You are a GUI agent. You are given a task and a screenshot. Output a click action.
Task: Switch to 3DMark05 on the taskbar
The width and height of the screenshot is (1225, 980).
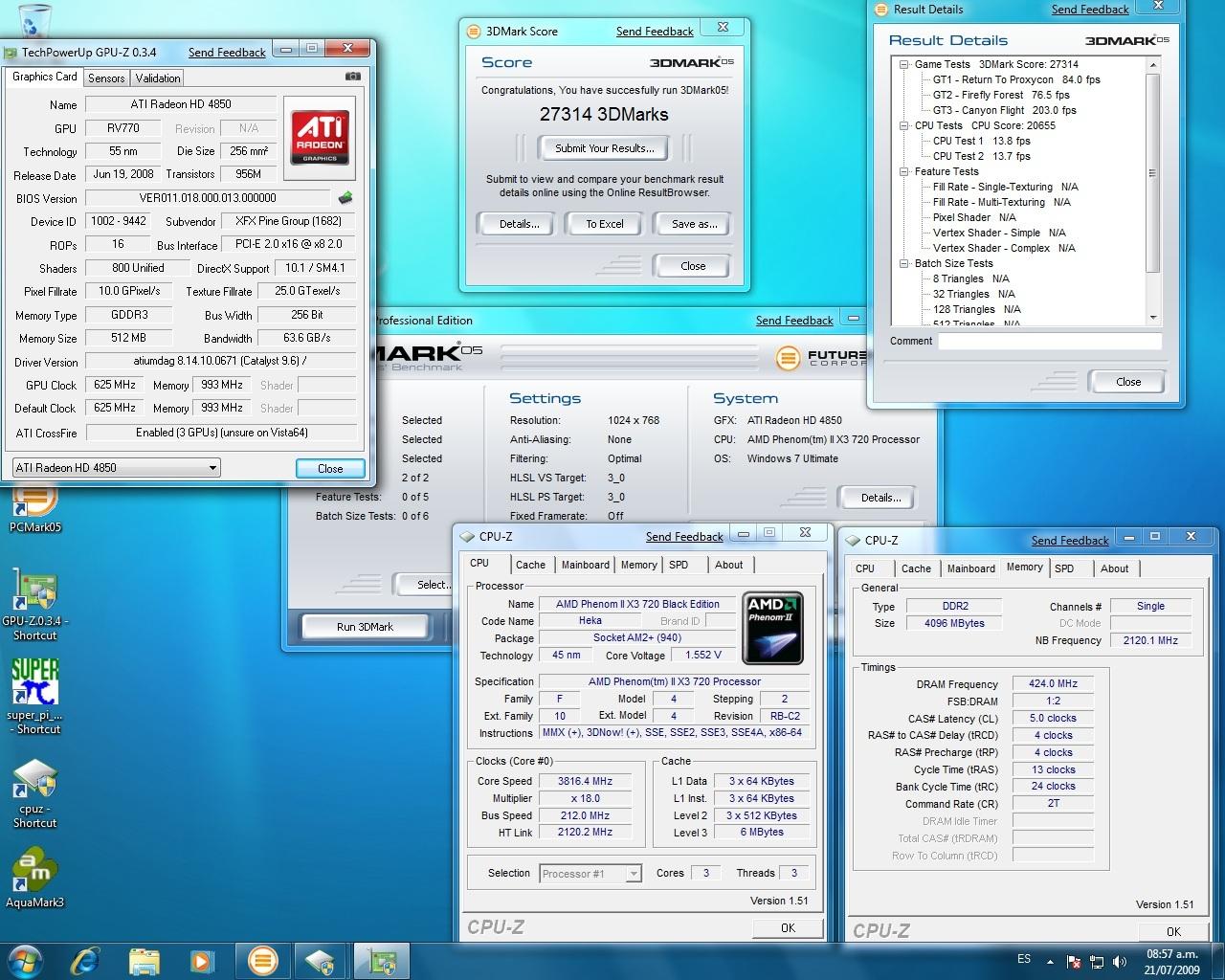[x=262, y=960]
